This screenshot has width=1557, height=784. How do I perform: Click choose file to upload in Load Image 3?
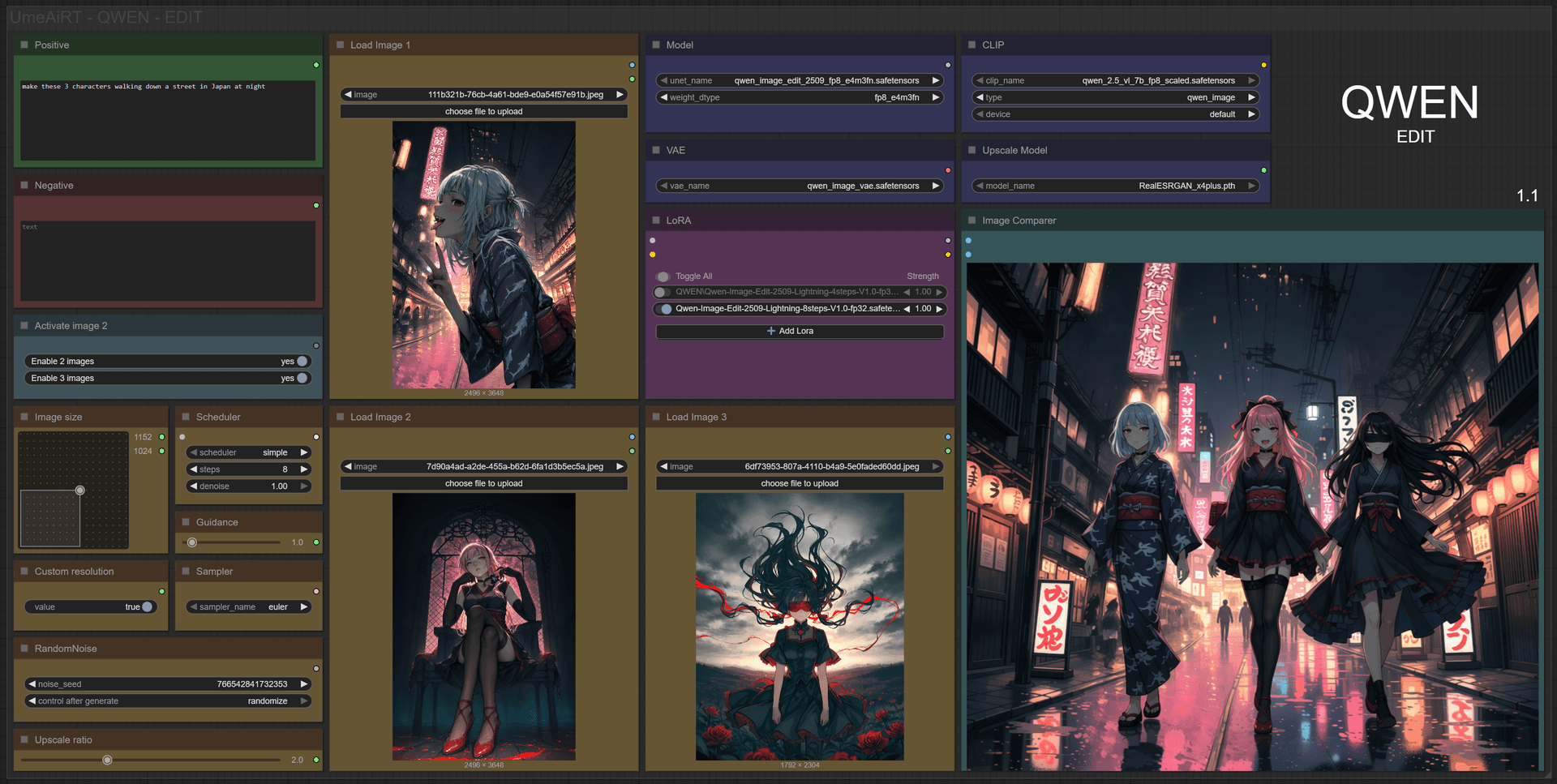pos(800,483)
